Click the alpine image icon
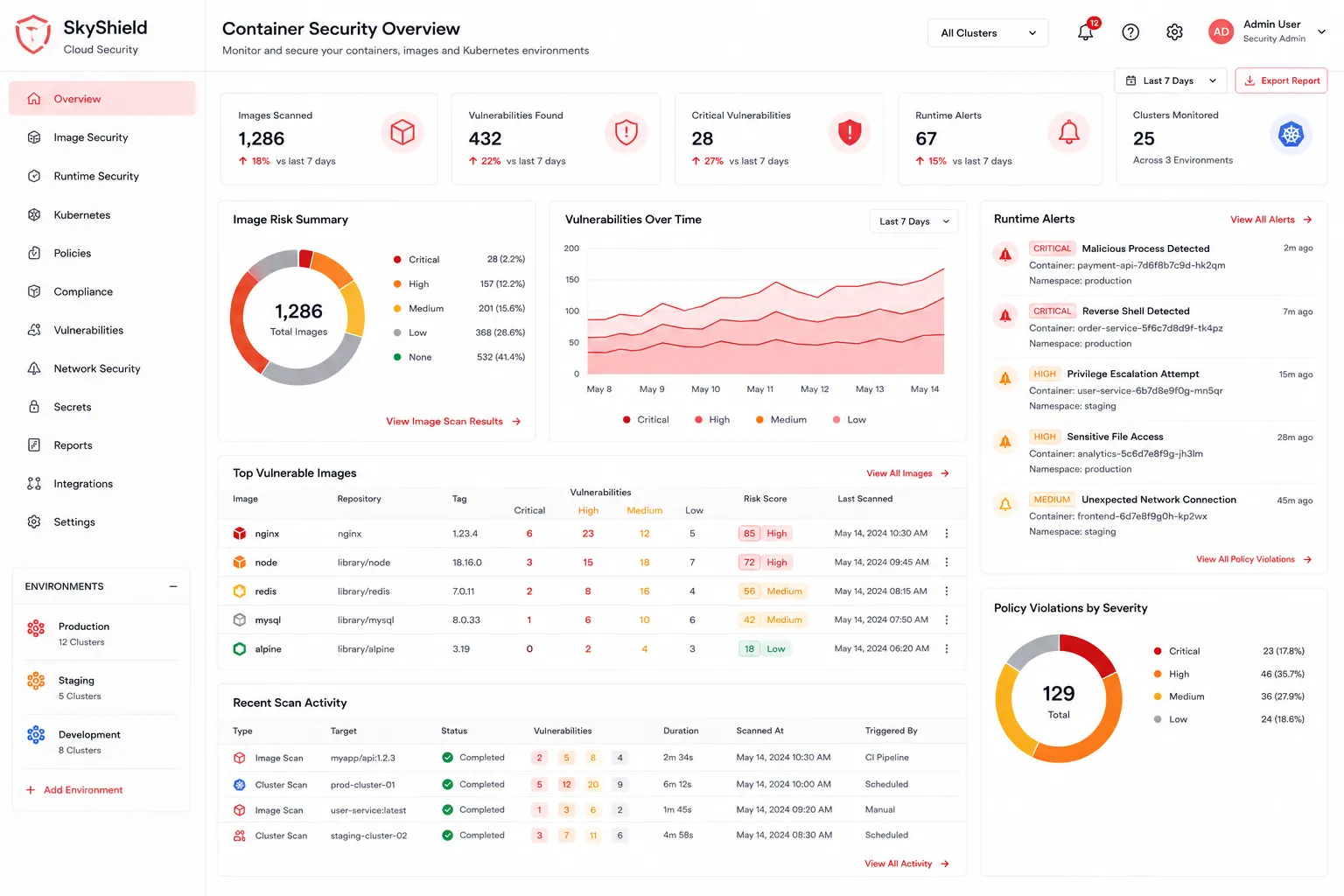The width and height of the screenshot is (1344, 896). click(x=240, y=648)
